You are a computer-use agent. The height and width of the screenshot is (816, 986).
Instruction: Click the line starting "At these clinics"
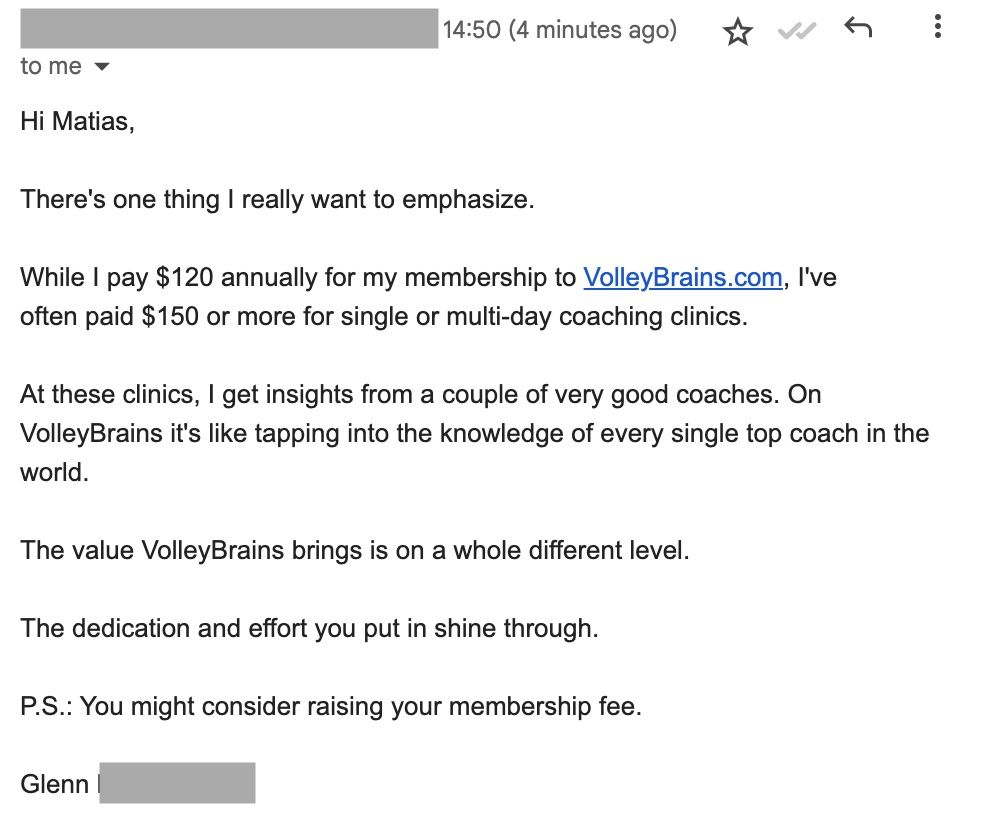pos(421,394)
